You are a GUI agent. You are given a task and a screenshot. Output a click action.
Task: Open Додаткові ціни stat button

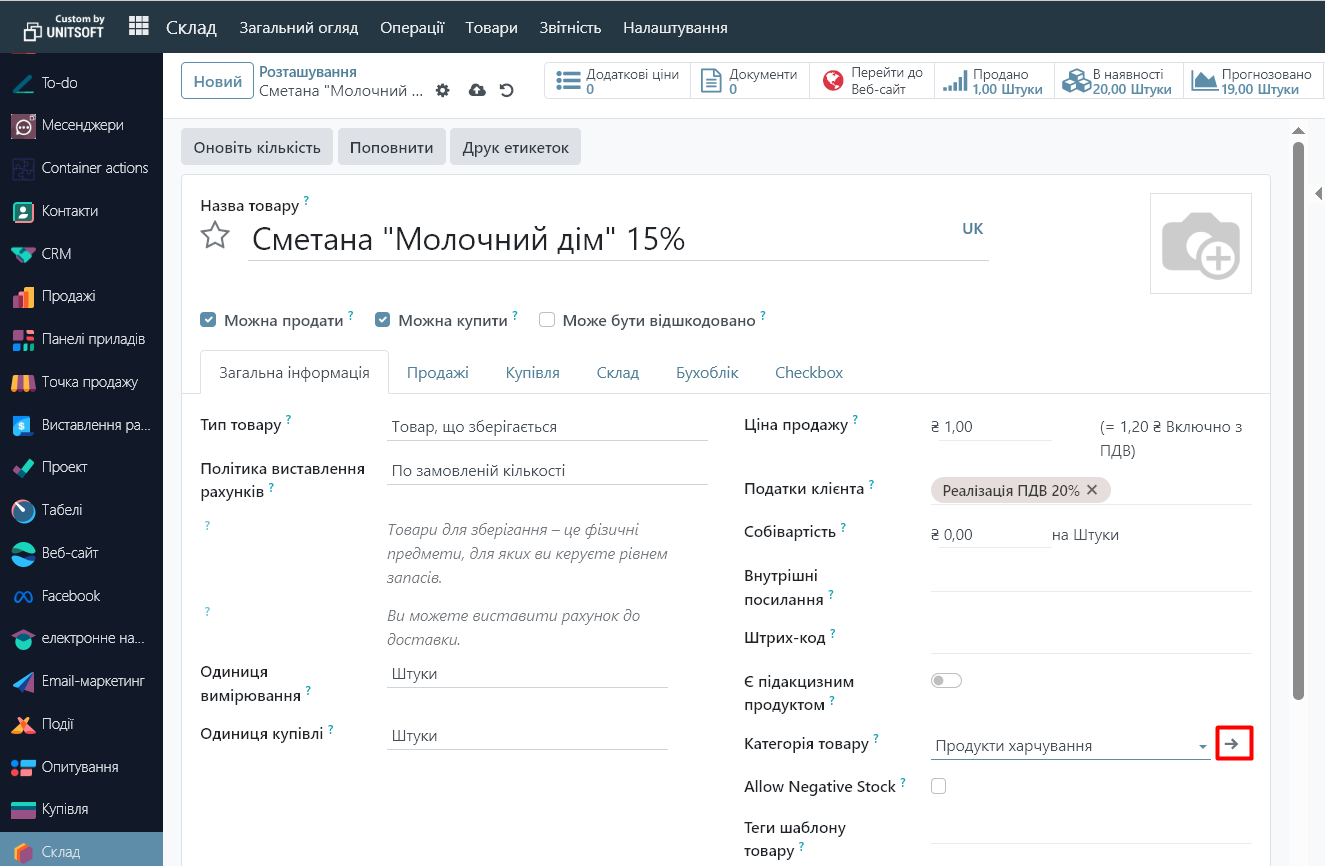click(x=618, y=82)
